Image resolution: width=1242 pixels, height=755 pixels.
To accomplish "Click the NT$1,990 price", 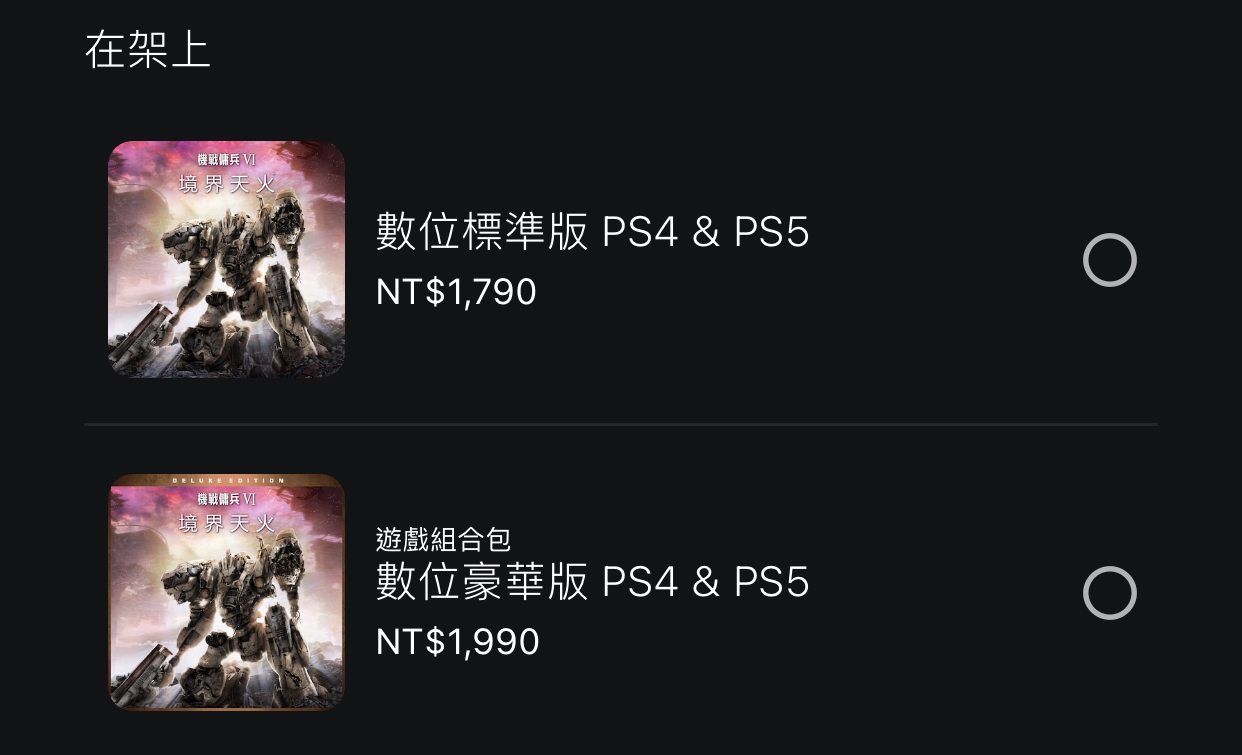I will tap(458, 642).
